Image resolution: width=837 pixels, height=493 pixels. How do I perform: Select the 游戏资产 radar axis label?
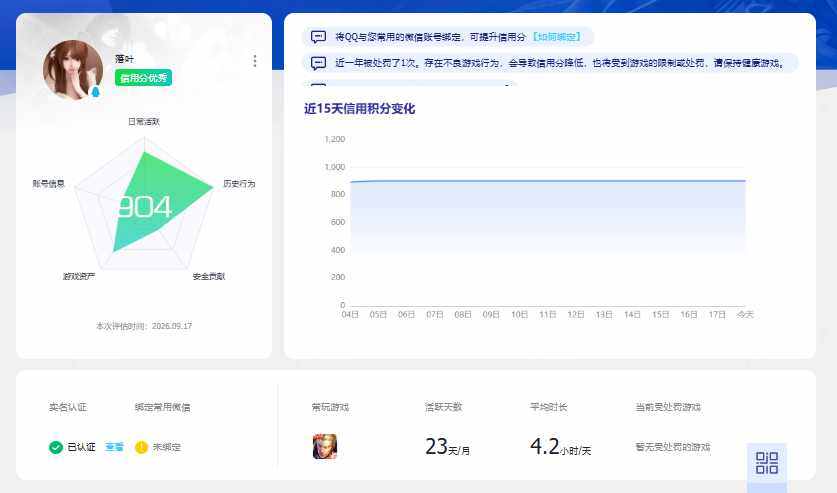(x=79, y=276)
